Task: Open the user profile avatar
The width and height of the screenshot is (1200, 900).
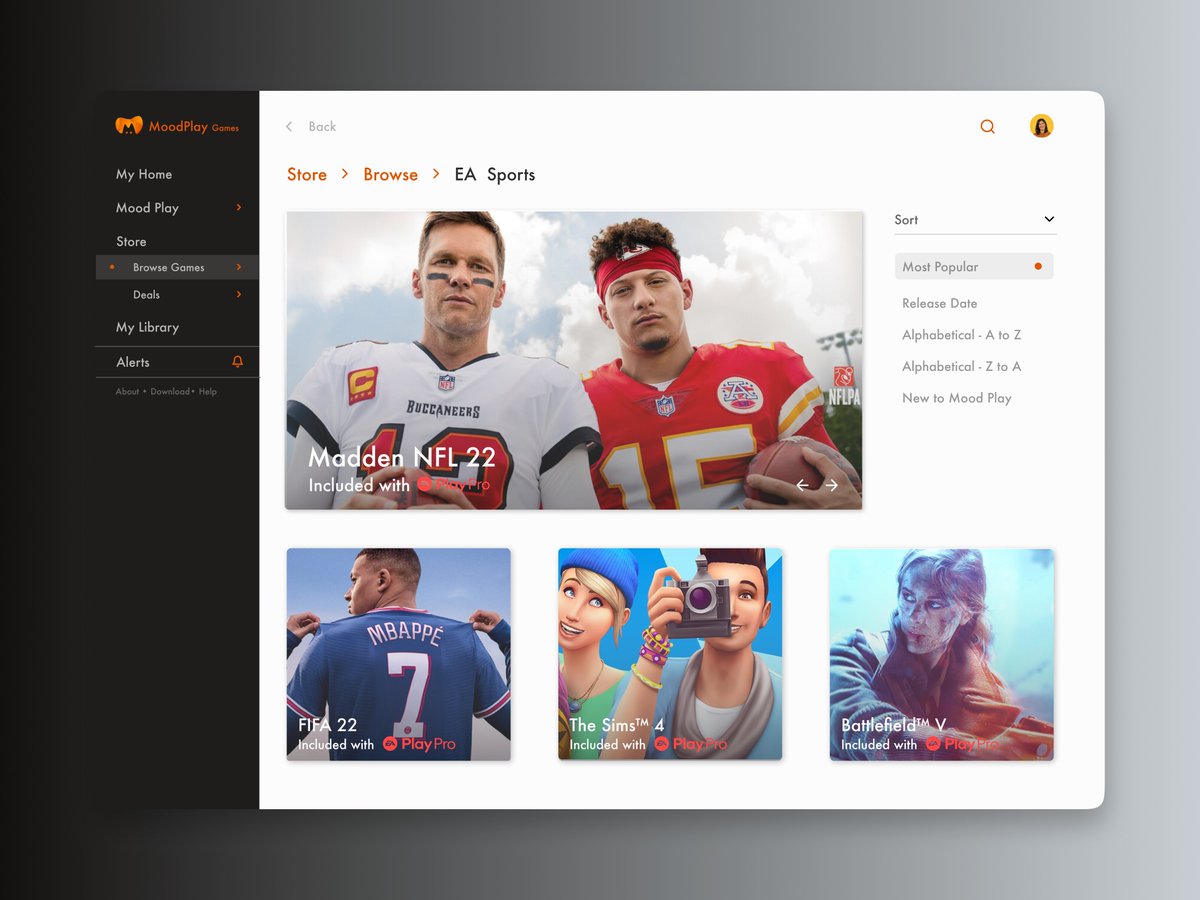Action: pyautogui.click(x=1041, y=126)
